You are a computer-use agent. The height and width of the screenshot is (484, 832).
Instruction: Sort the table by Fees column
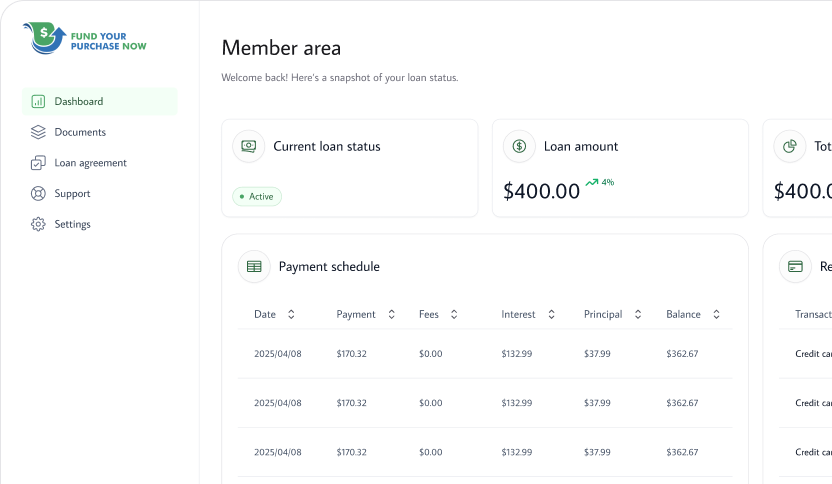pyautogui.click(x=454, y=314)
